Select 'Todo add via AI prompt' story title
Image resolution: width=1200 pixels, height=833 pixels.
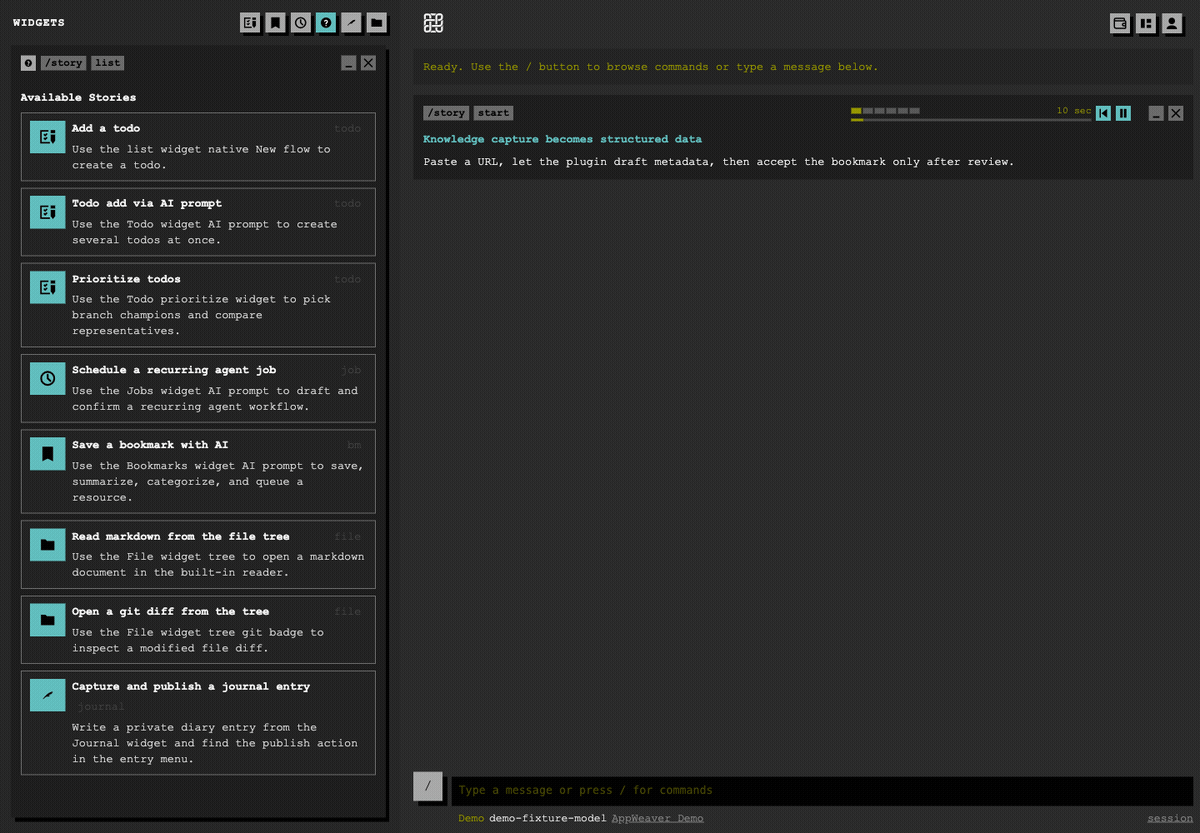[x=147, y=203]
